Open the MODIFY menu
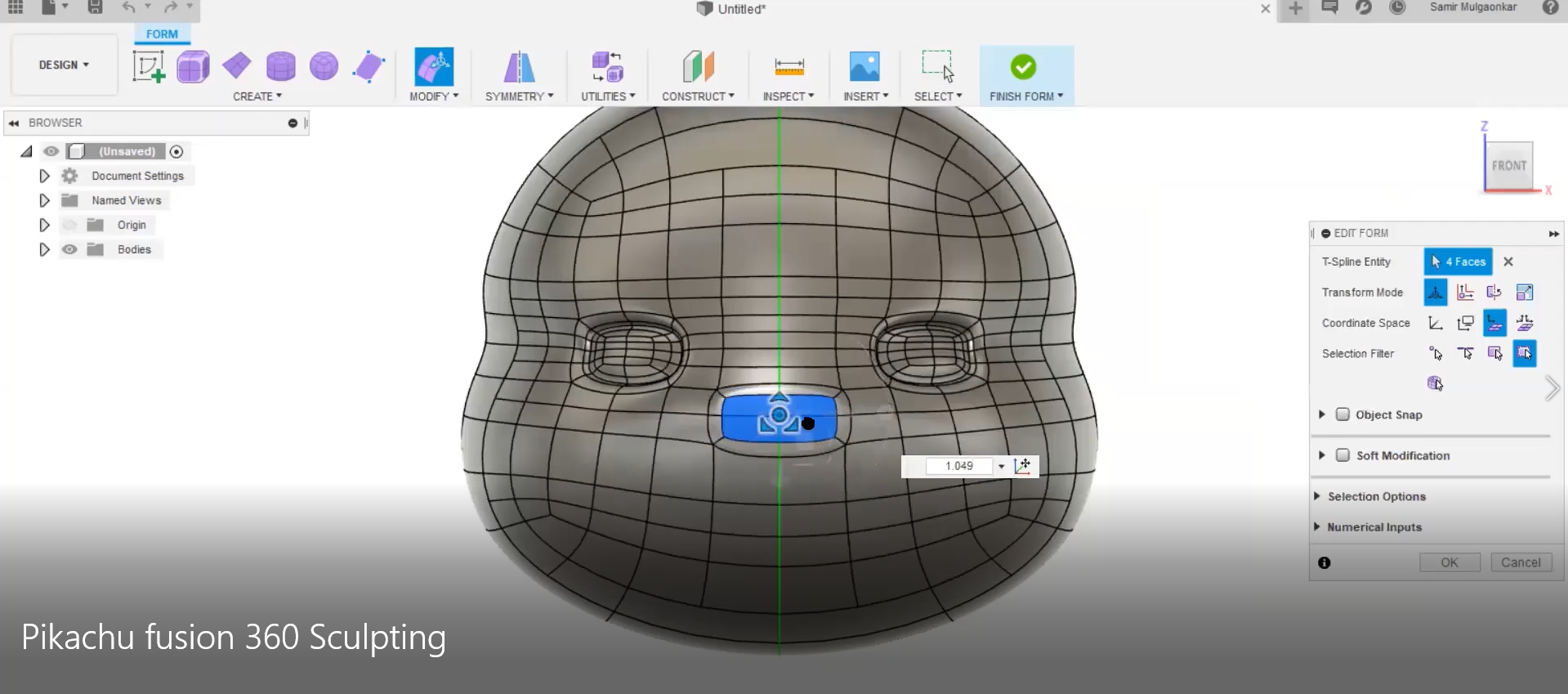 pyautogui.click(x=434, y=96)
